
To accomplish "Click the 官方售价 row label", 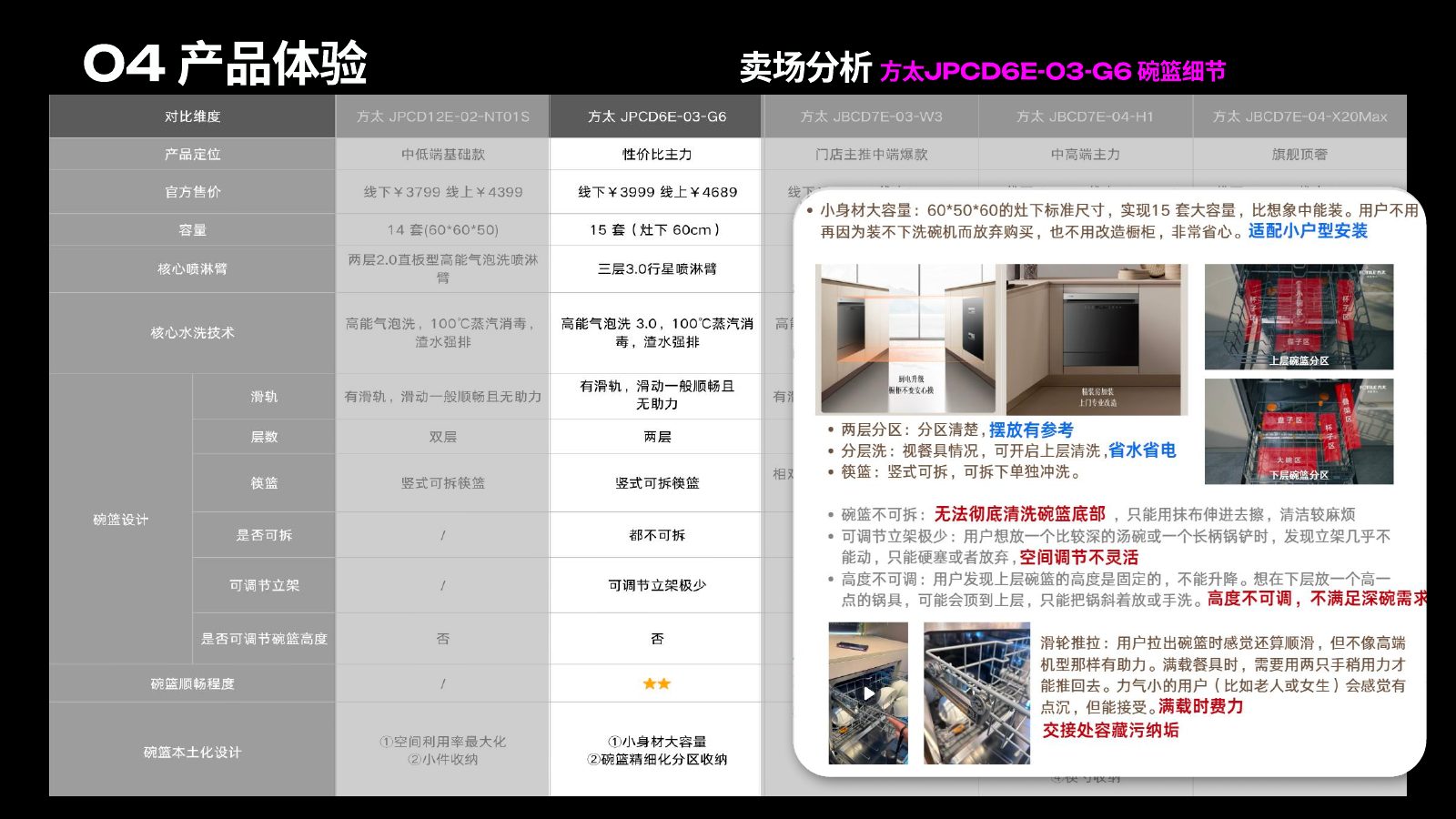I will [x=192, y=192].
